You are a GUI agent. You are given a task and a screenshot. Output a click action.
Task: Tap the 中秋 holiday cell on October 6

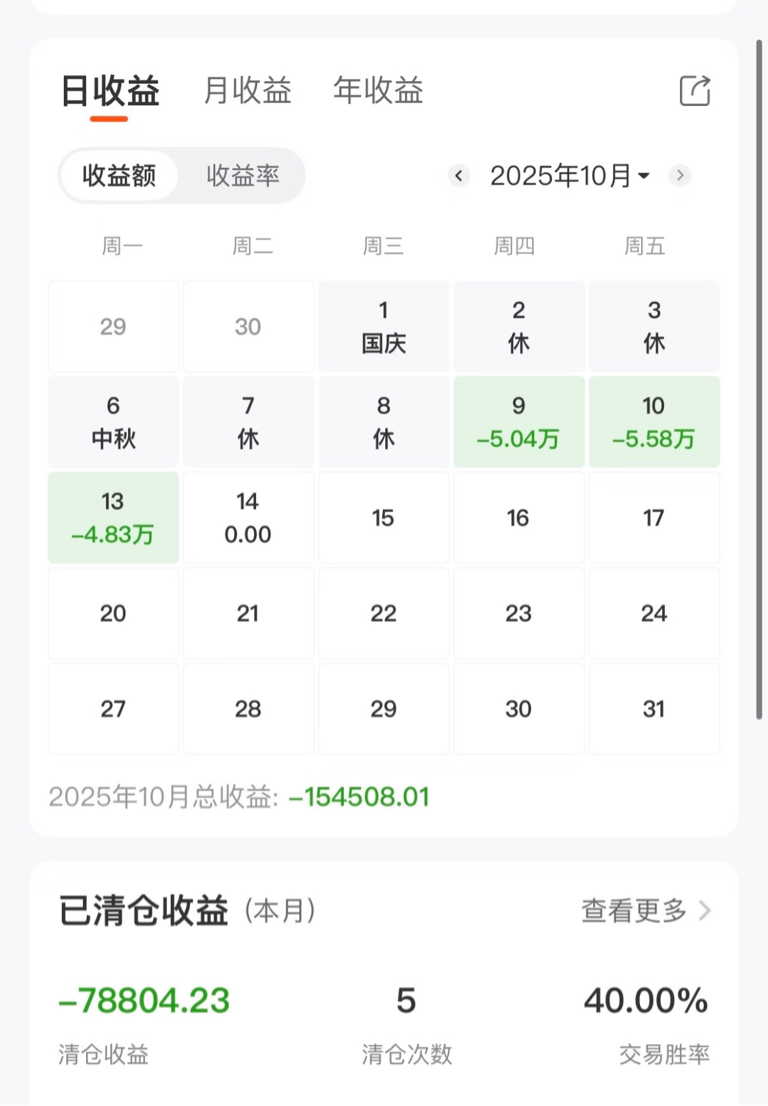click(x=113, y=422)
